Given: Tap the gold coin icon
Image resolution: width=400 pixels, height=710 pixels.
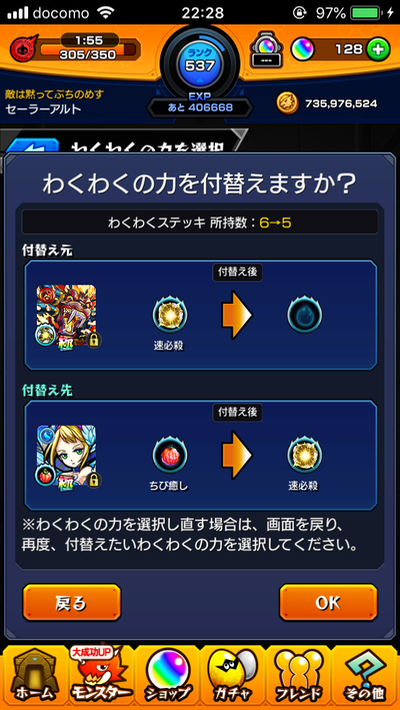Looking at the screenshot, I should click(x=288, y=103).
